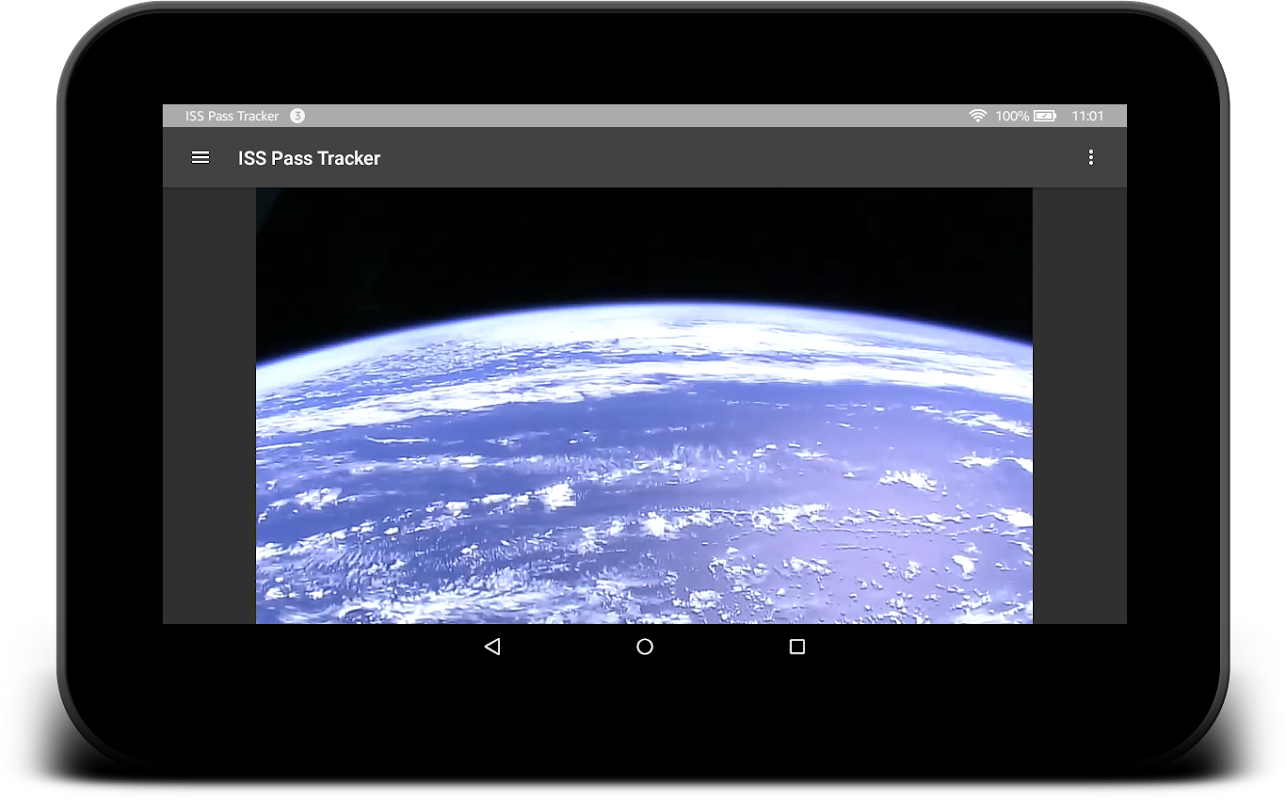1286x800 pixels.
Task: Open the three-dot overflow menu
Action: pos(1090,157)
